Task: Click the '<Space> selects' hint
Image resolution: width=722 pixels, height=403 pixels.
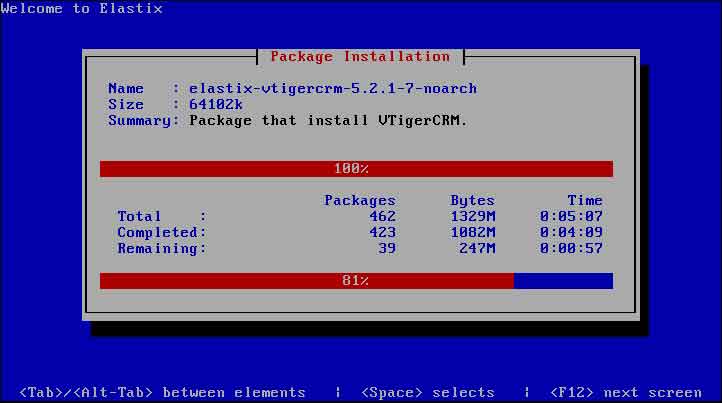Action: pos(428,392)
